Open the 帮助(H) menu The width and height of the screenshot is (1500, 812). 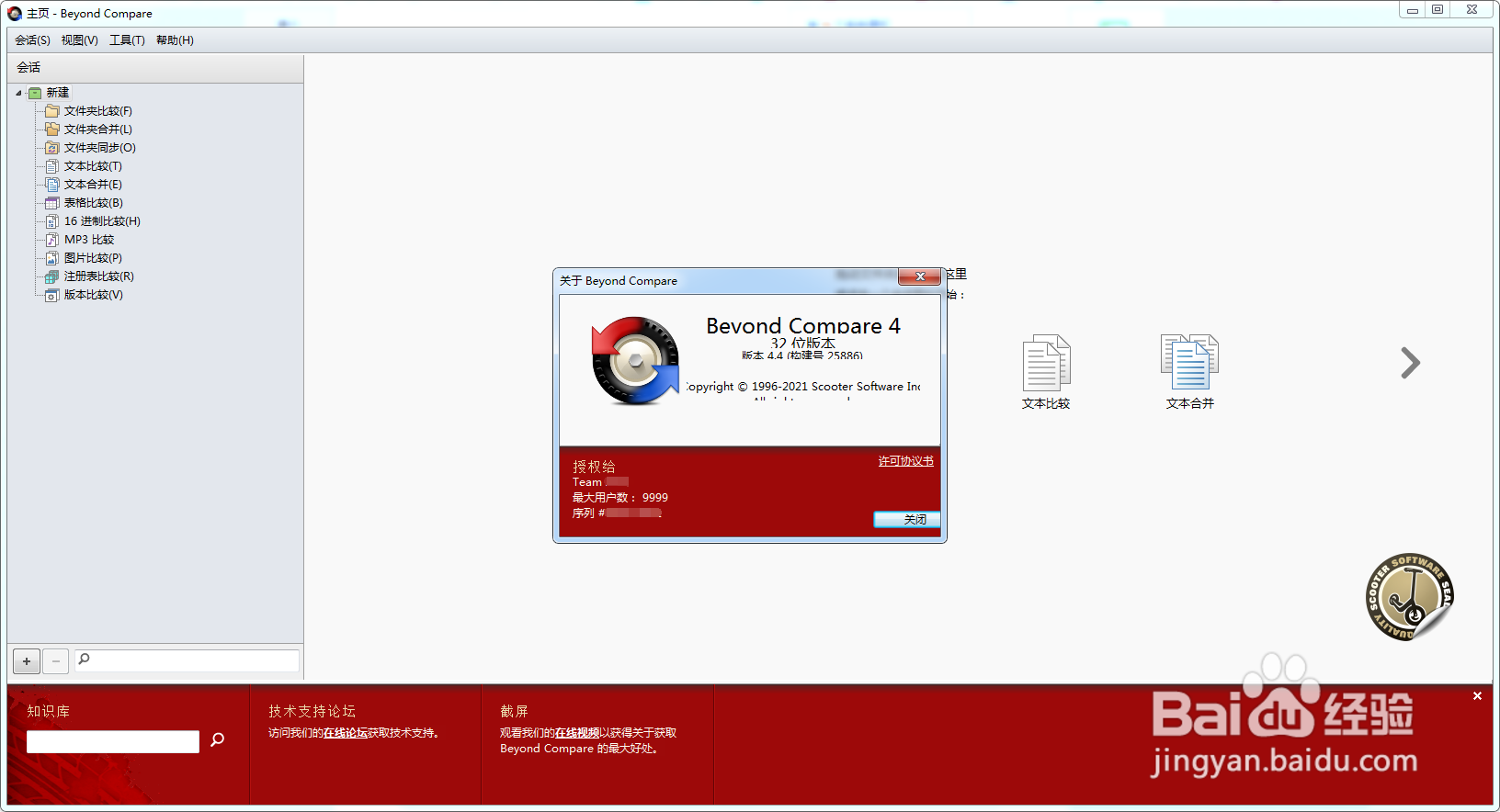(x=175, y=40)
